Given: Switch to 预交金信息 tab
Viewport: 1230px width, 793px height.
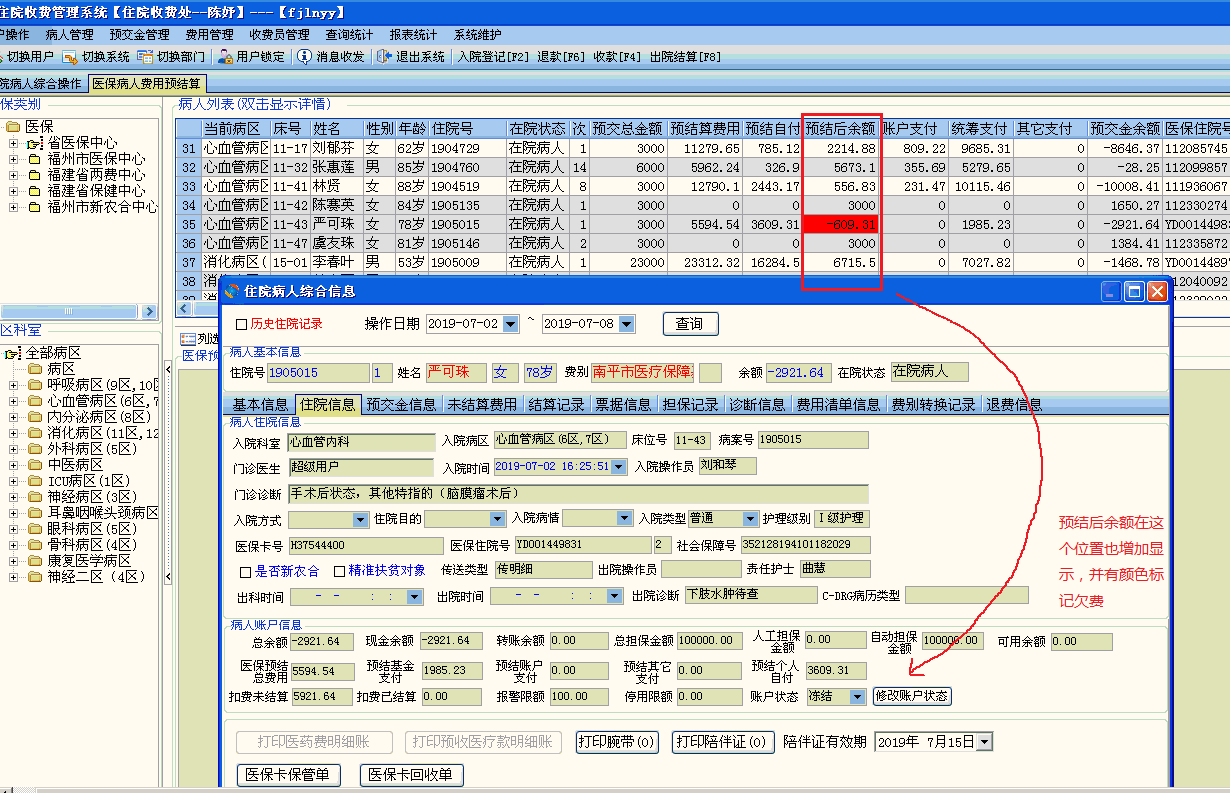Looking at the screenshot, I should pyautogui.click(x=401, y=405).
